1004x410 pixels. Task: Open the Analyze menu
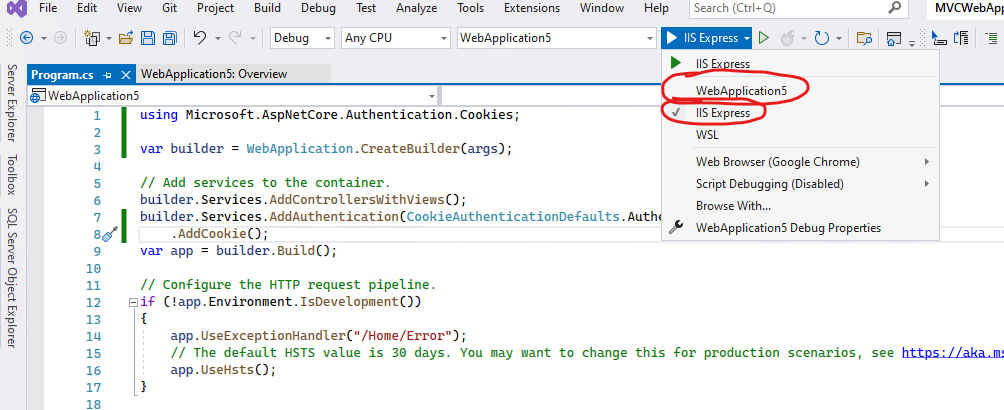[x=417, y=8]
